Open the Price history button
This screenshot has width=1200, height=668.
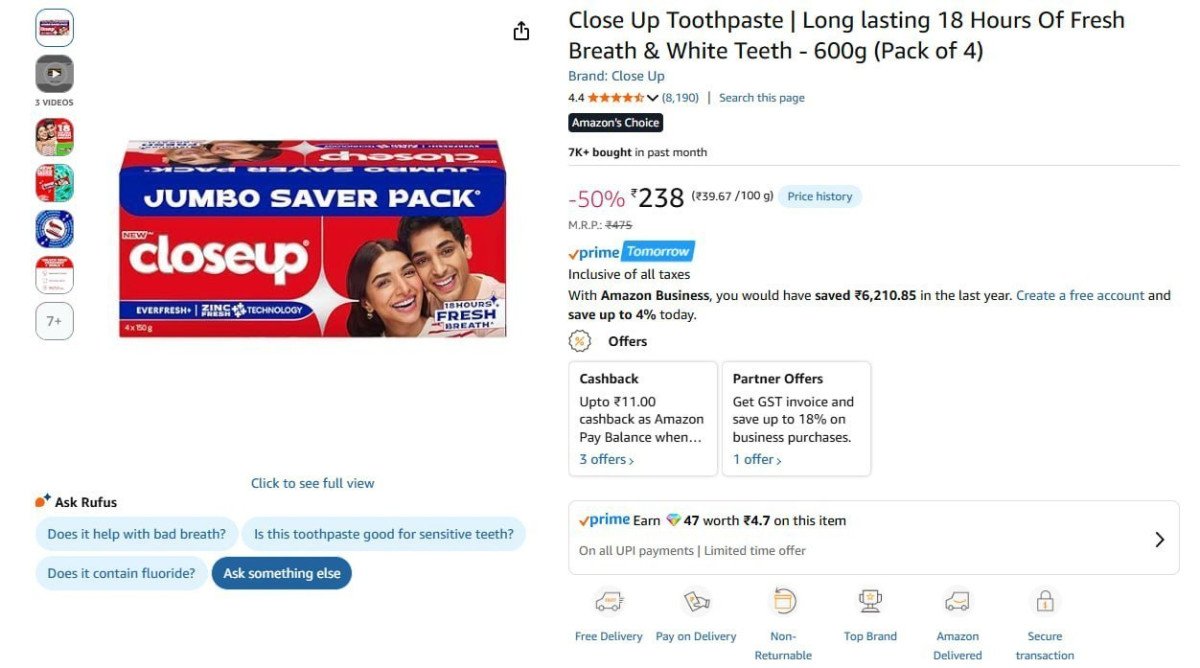coord(819,196)
